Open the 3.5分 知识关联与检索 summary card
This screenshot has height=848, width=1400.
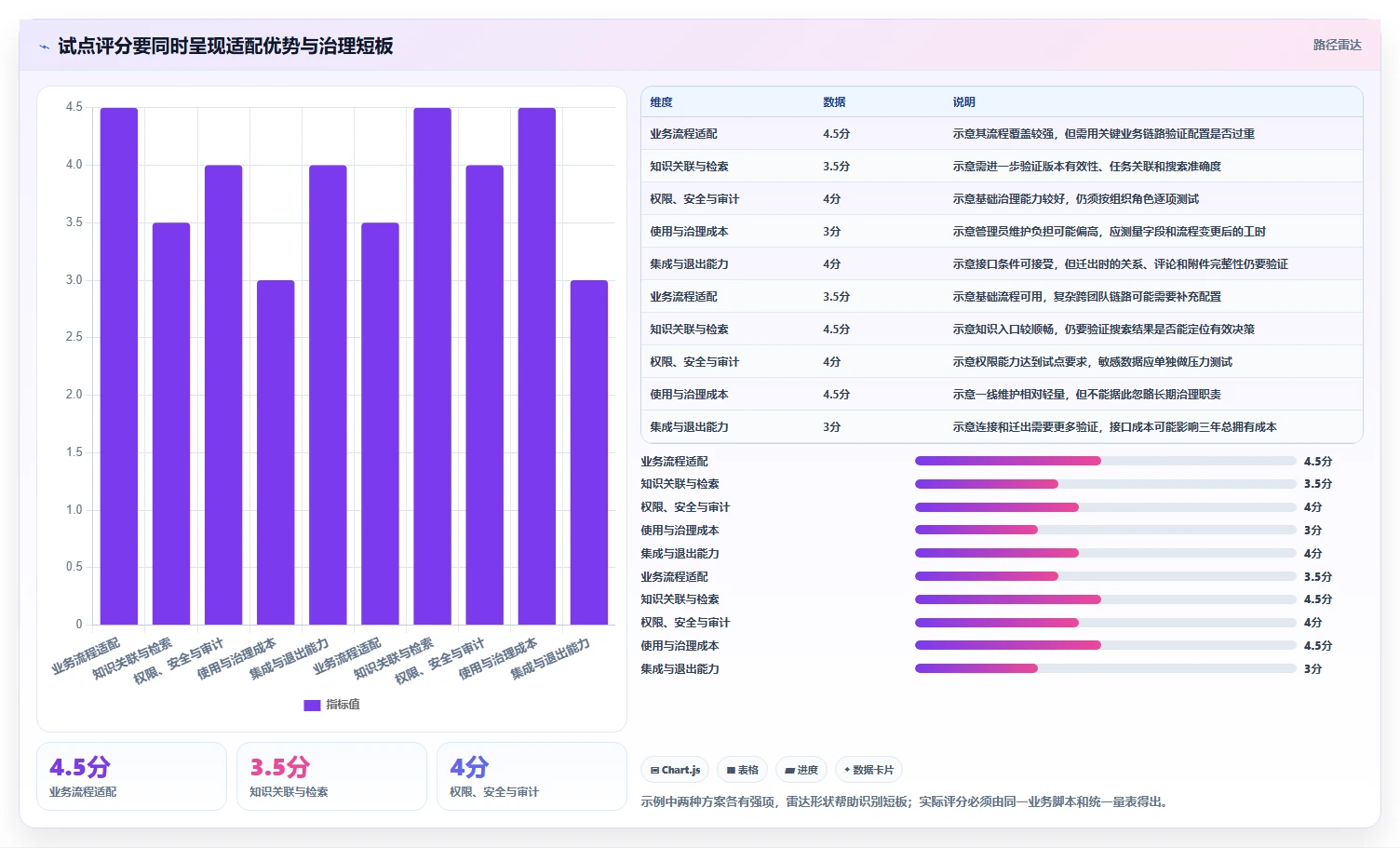(331, 776)
